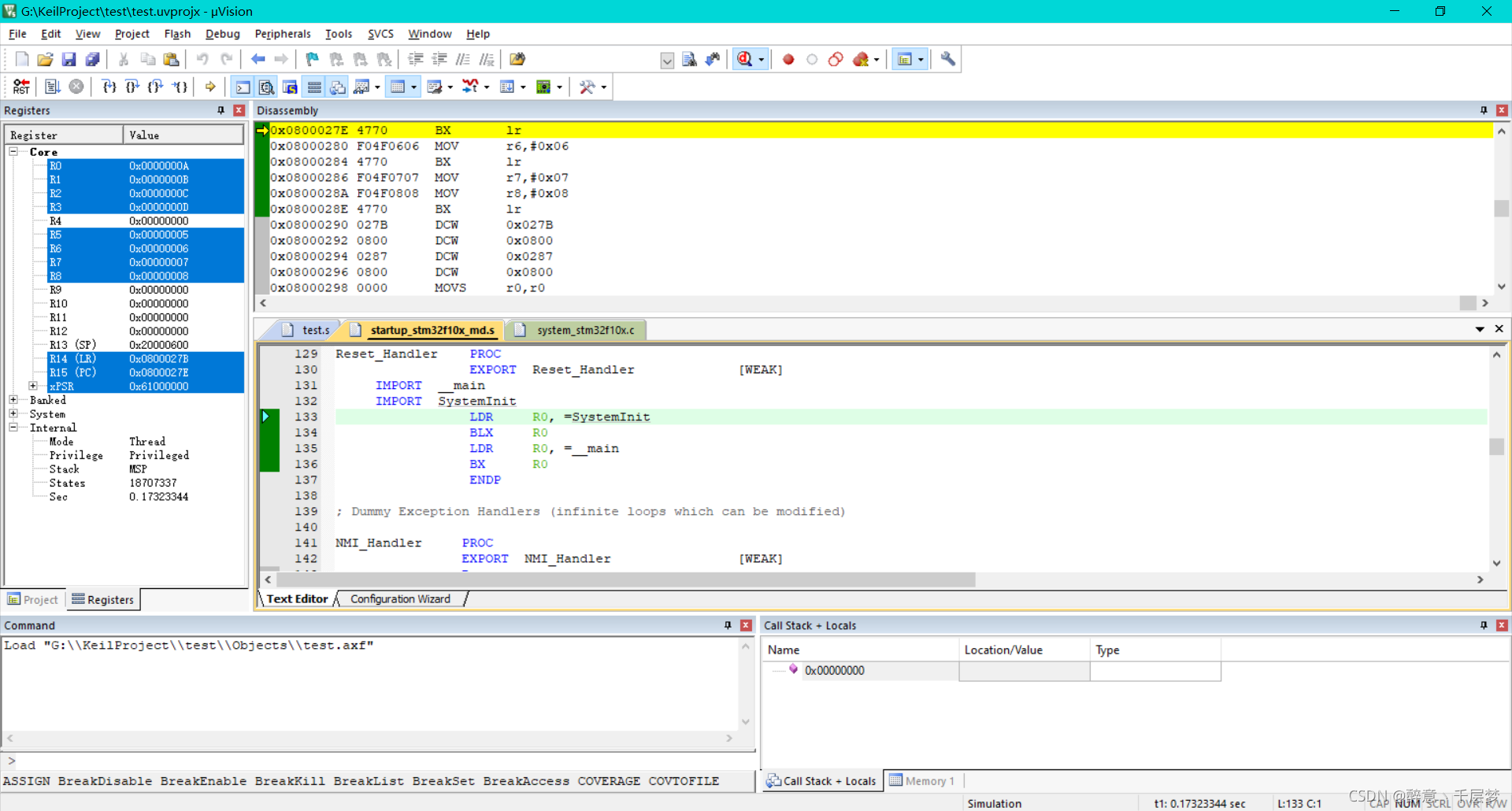Click the New file icon
The image size is (1512, 811).
click(x=22, y=59)
